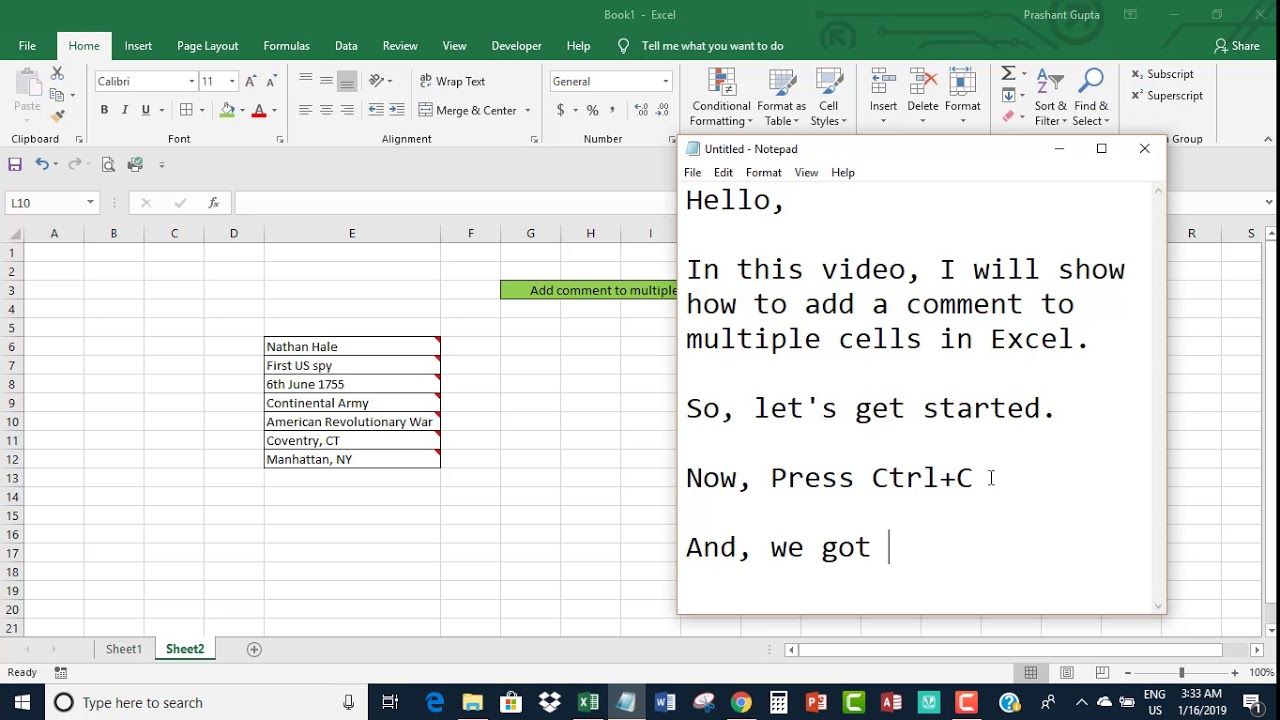Expand the Calibri font name dropdown
Image resolution: width=1280 pixels, height=720 pixels.
point(192,81)
